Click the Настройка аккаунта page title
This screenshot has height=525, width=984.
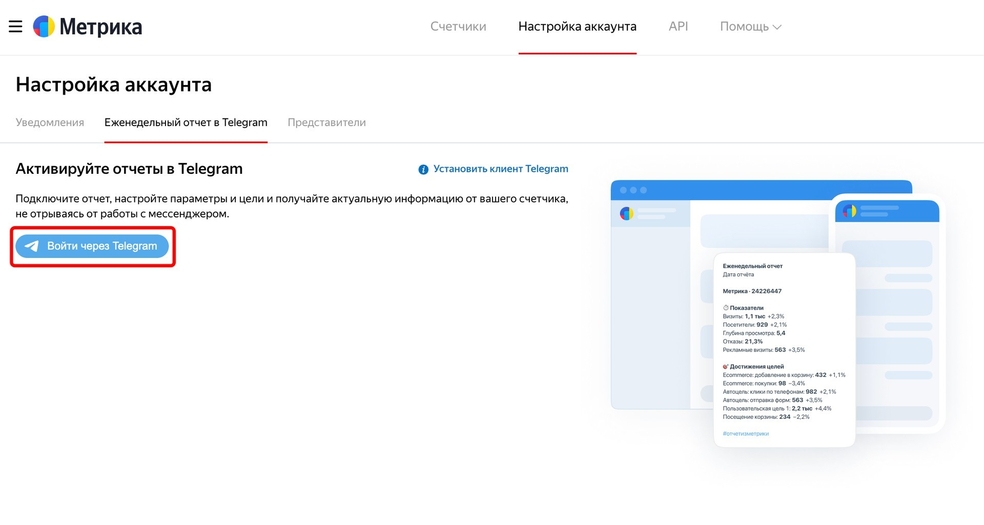(x=114, y=85)
